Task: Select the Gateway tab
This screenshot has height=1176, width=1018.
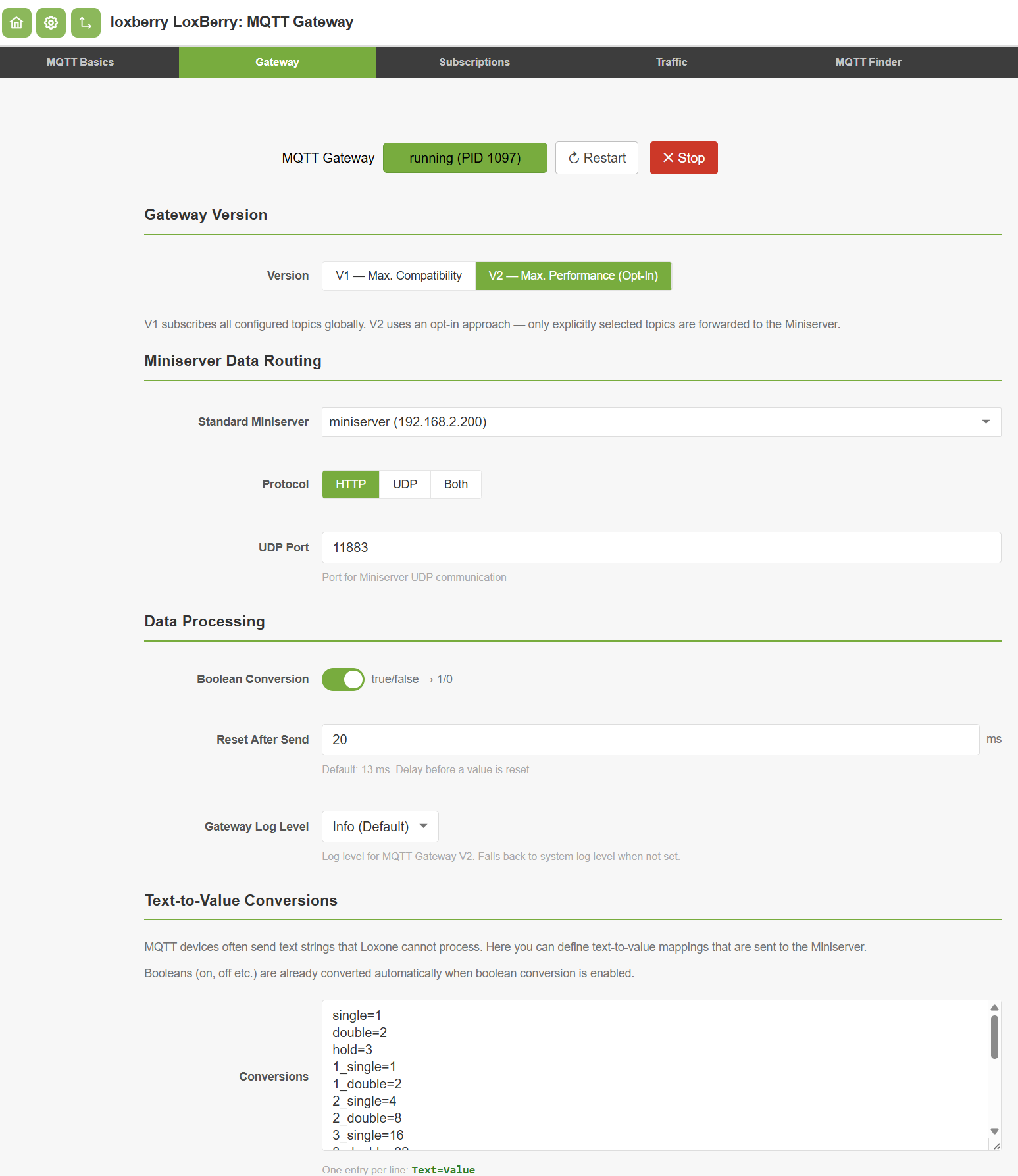Action: [x=277, y=62]
